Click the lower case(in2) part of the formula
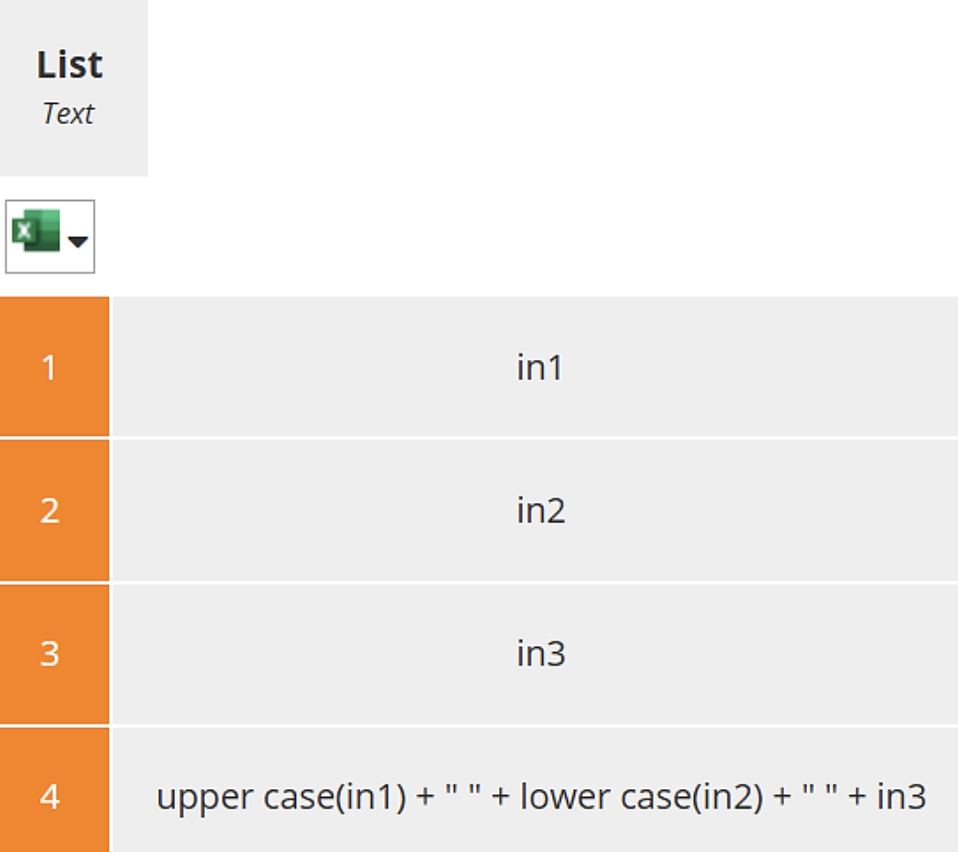 [642, 797]
